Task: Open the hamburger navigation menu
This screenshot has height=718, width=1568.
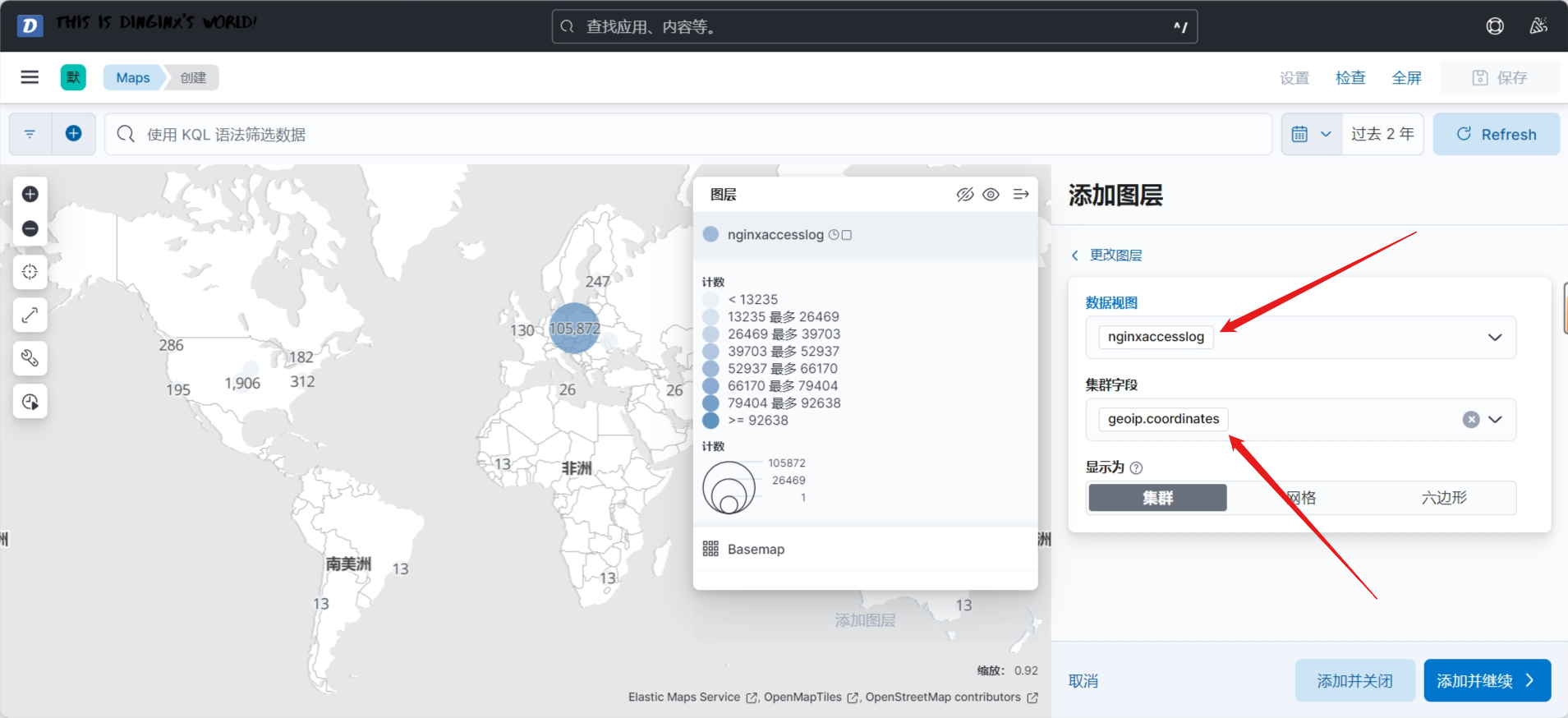Action: [x=30, y=77]
